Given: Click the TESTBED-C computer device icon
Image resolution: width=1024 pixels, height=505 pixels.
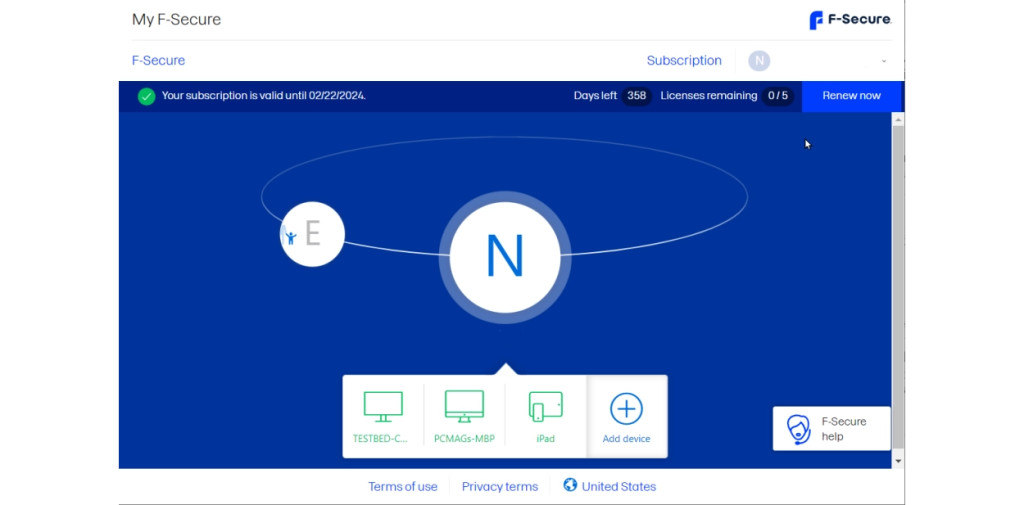Looking at the screenshot, I should tap(383, 406).
